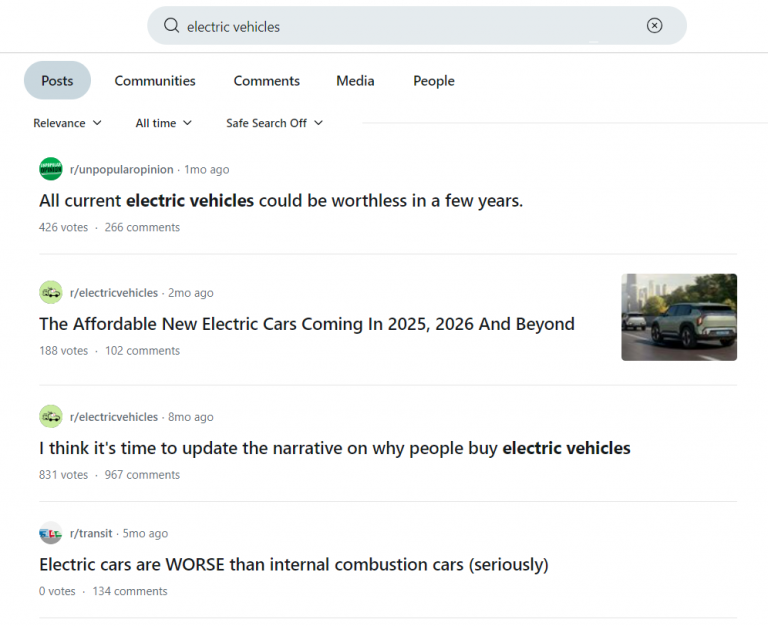Image resolution: width=768 pixels, height=626 pixels.
Task: Switch to the Comments tab
Action: 266,81
